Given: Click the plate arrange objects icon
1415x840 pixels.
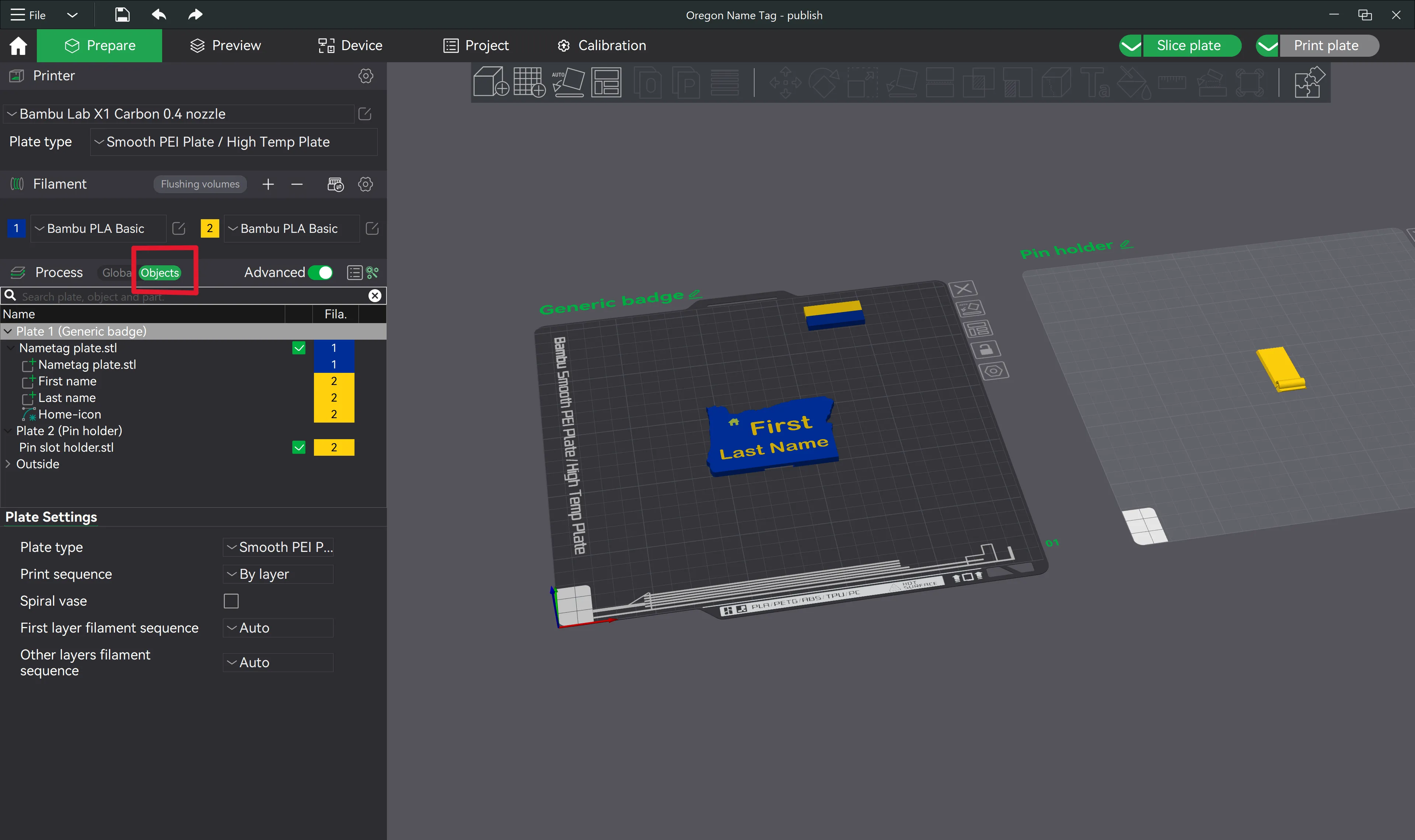Looking at the screenshot, I should pyautogui.click(x=978, y=329).
